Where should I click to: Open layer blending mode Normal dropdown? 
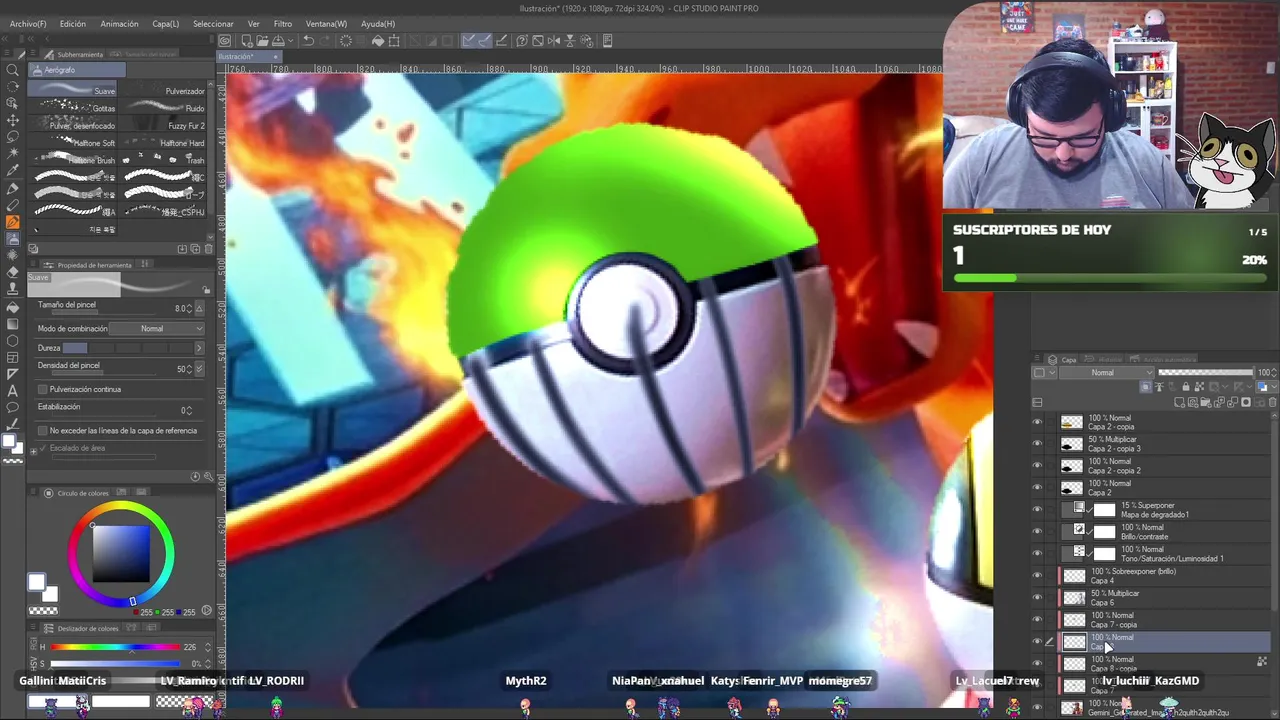coord(1107,373)
